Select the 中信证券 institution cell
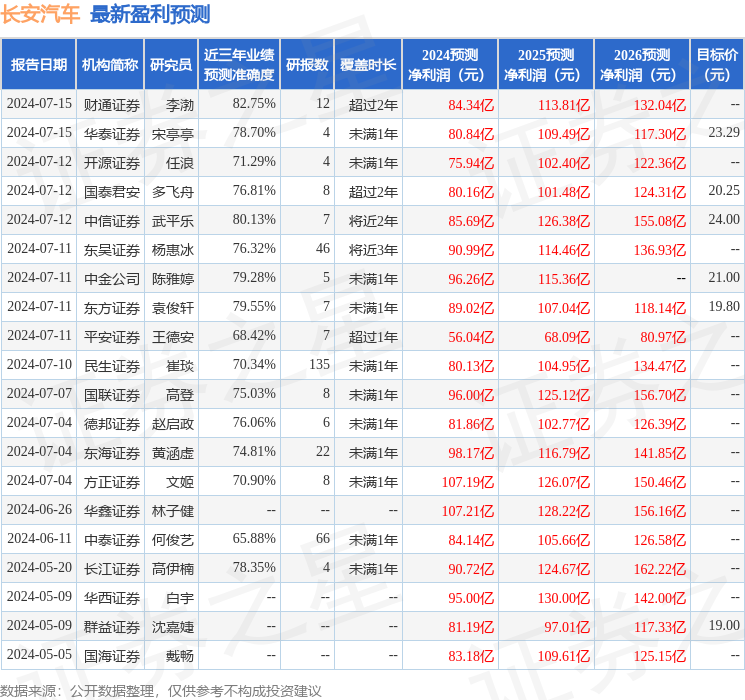This screenshot has width=745, height=700. 112,221
